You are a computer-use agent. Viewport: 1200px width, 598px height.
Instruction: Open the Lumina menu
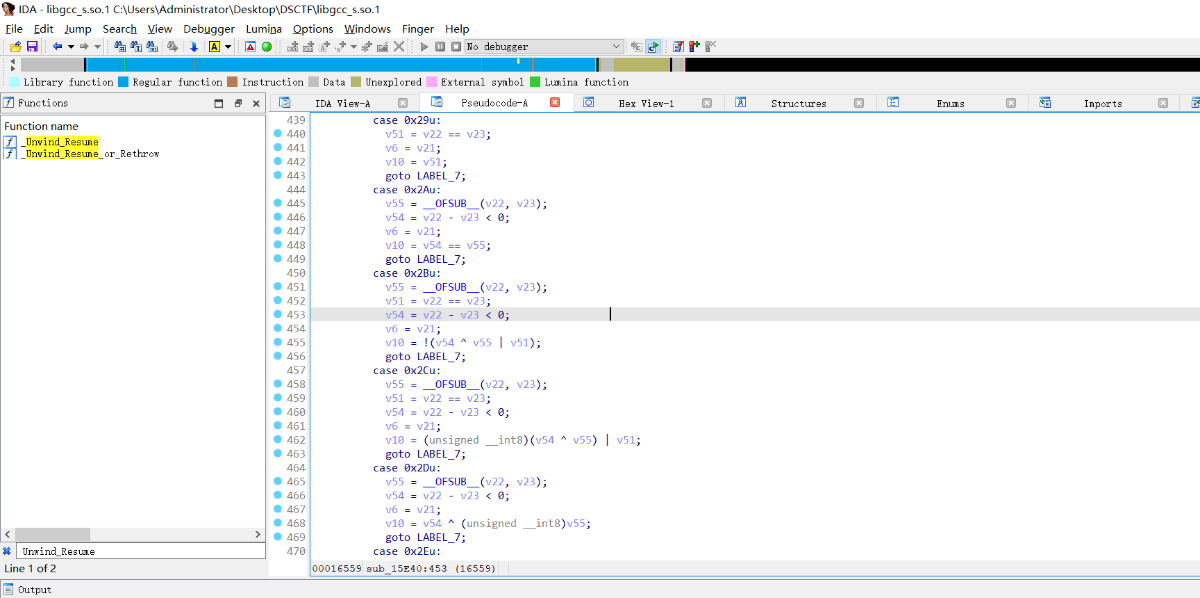pyautogui.click(x=264, y=29)
